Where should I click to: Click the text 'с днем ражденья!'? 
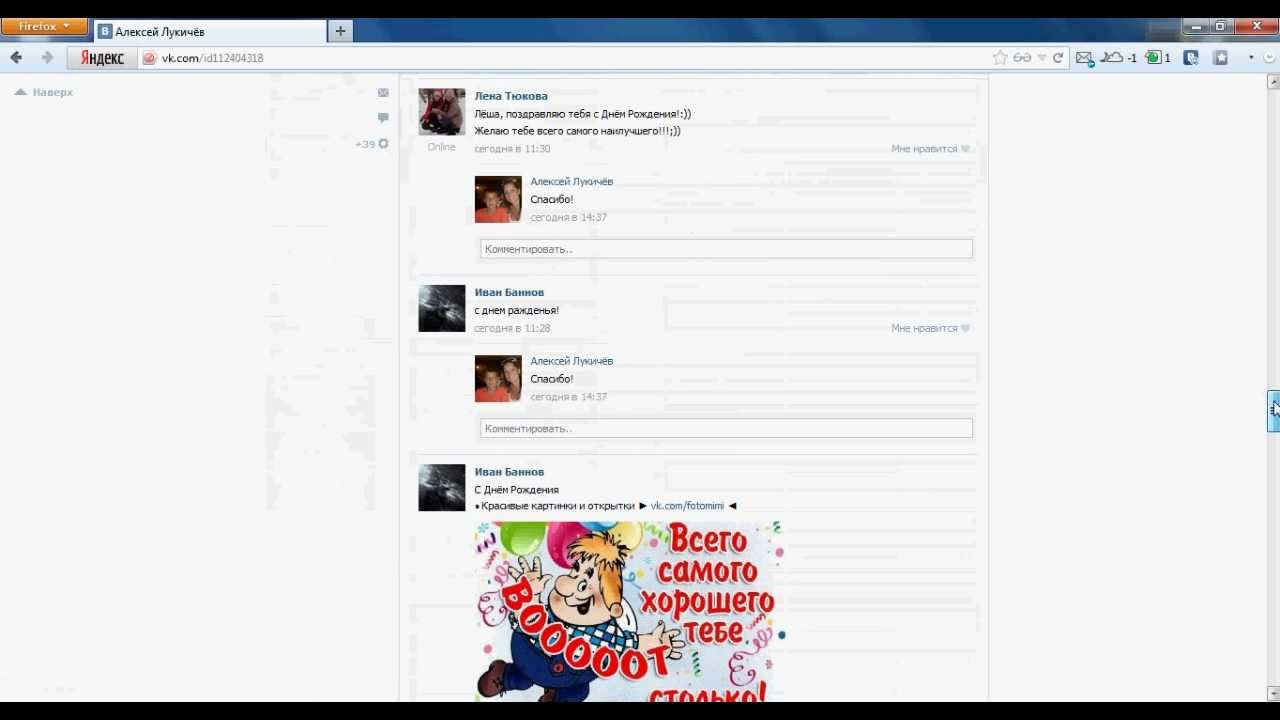pyautogui.click(x=516, y=311)
